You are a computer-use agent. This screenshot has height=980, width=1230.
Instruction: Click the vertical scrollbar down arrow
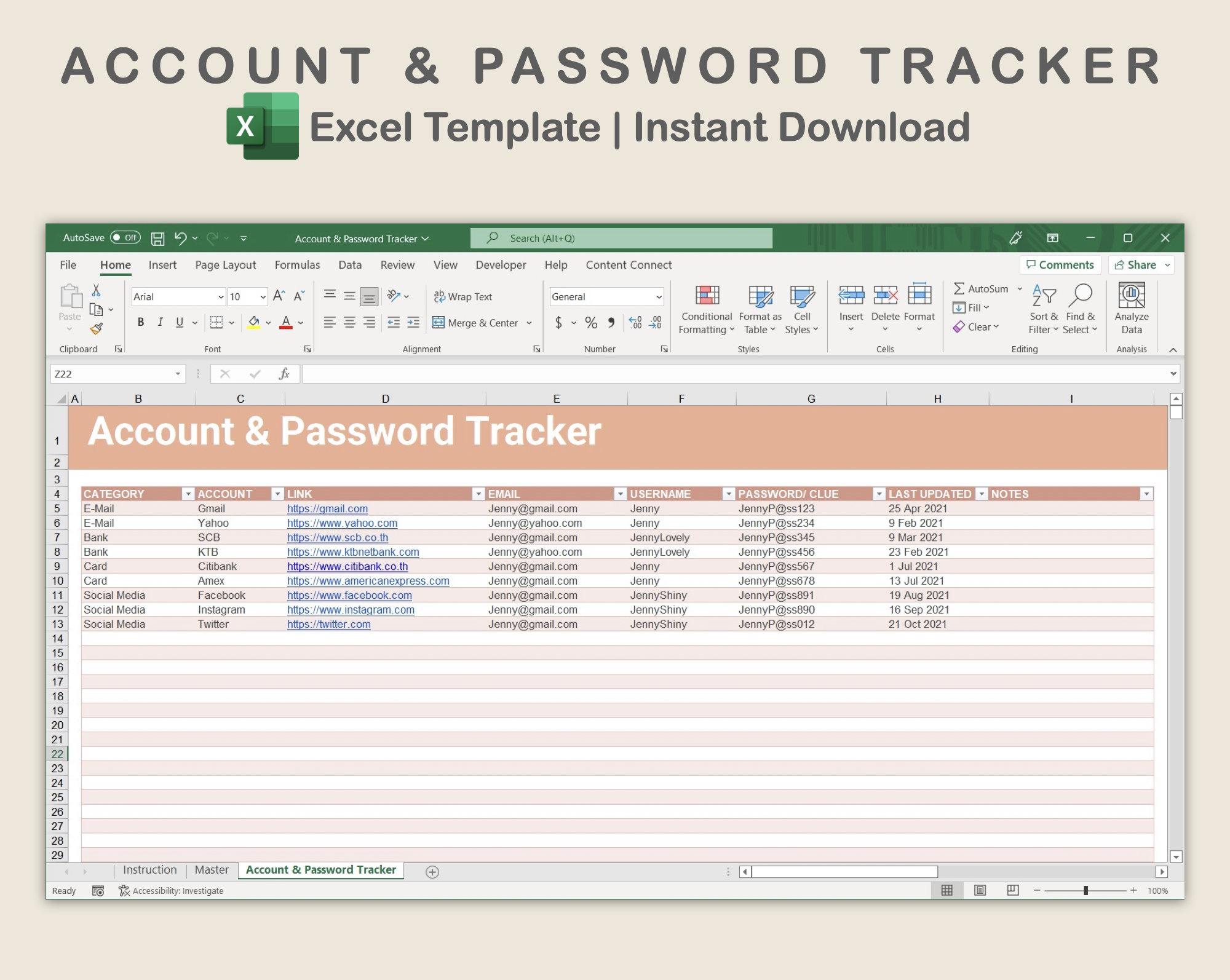[1176, 856]
